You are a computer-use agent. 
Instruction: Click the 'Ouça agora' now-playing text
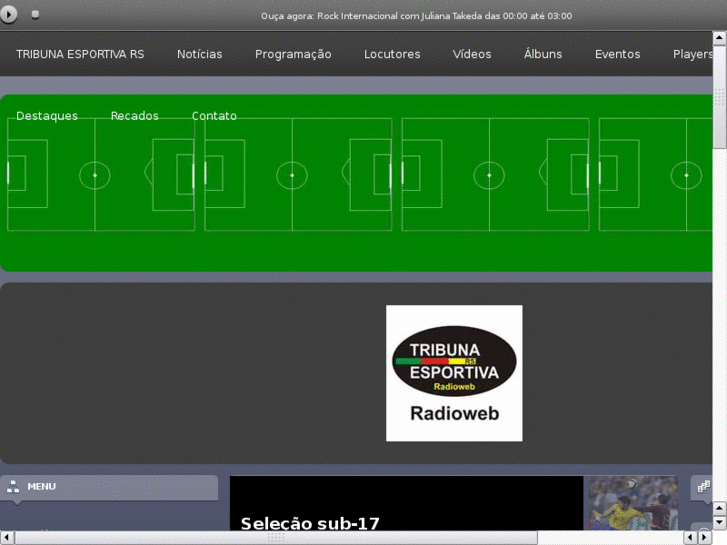tap(416, 16)
